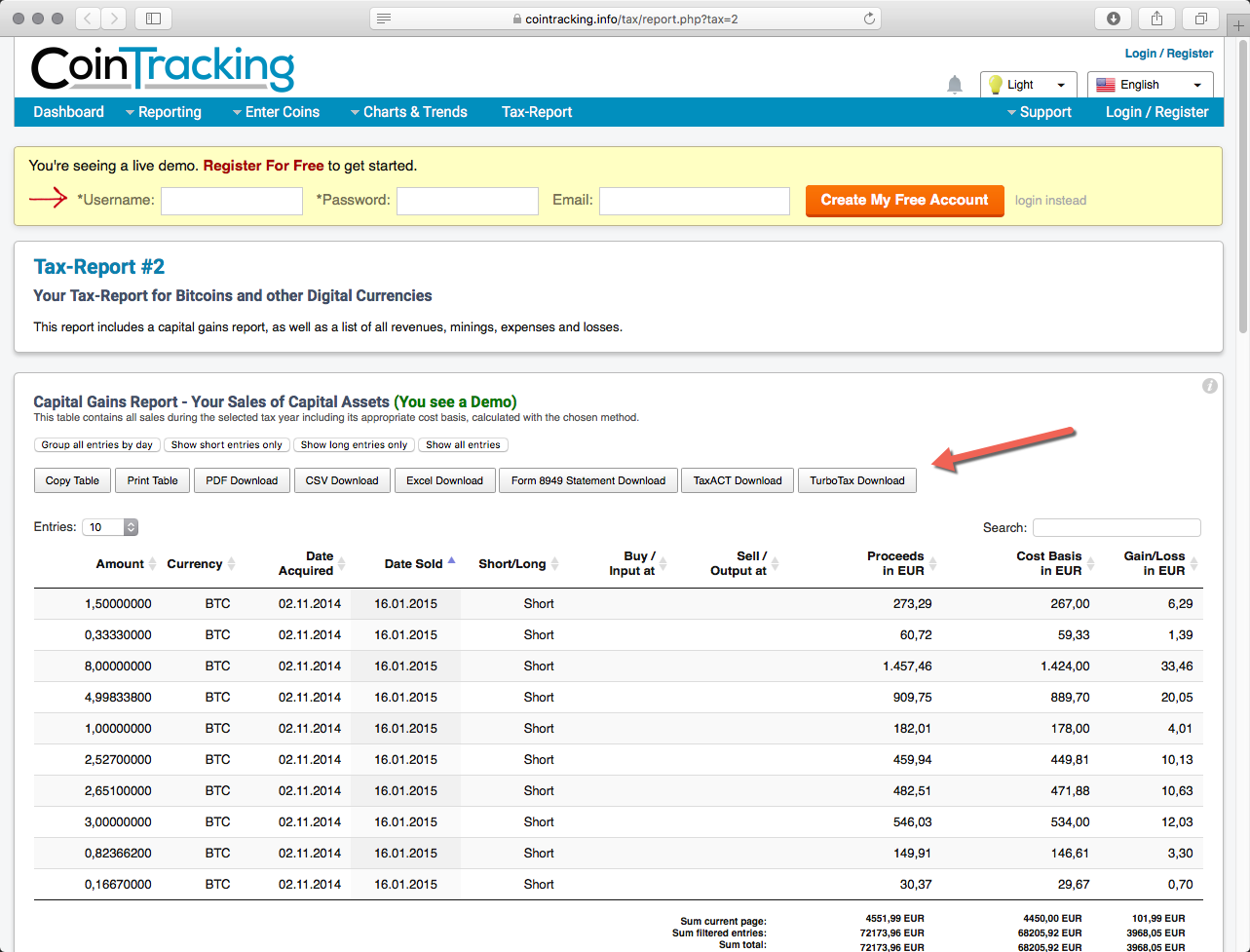The width and height of the screenshot is (1250, 952).
Task: Show all tabs icon in Safari
Action: click(1200, 19)
